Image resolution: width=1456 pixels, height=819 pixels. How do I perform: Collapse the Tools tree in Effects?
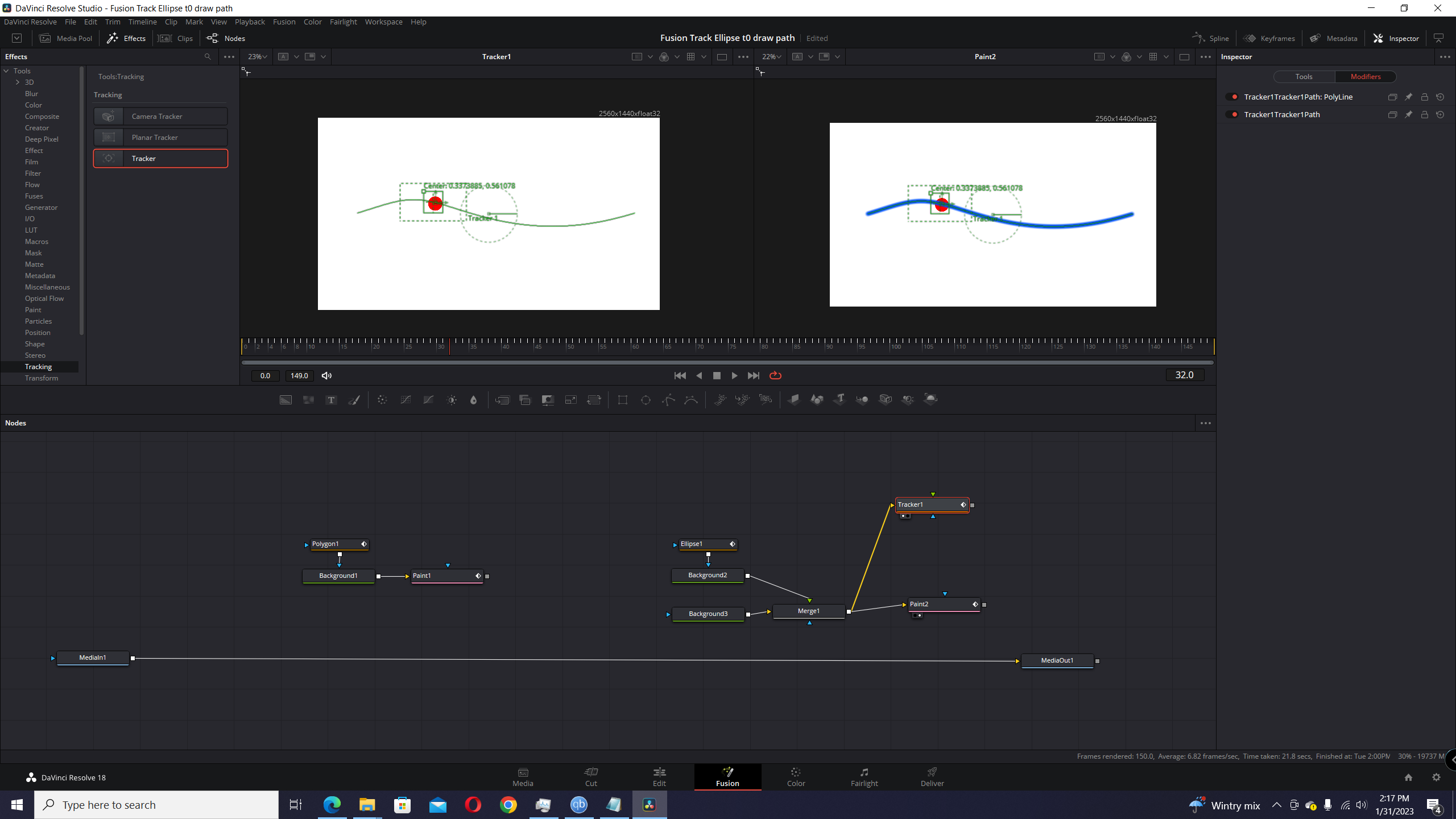6,71
